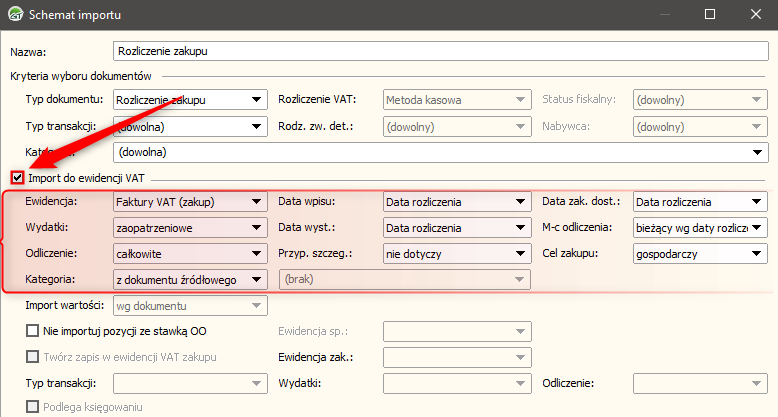Enable Nie importuj pozycji ze stawką OO
The width and height of the screenshot is (778, 417).
pos(32,331)
